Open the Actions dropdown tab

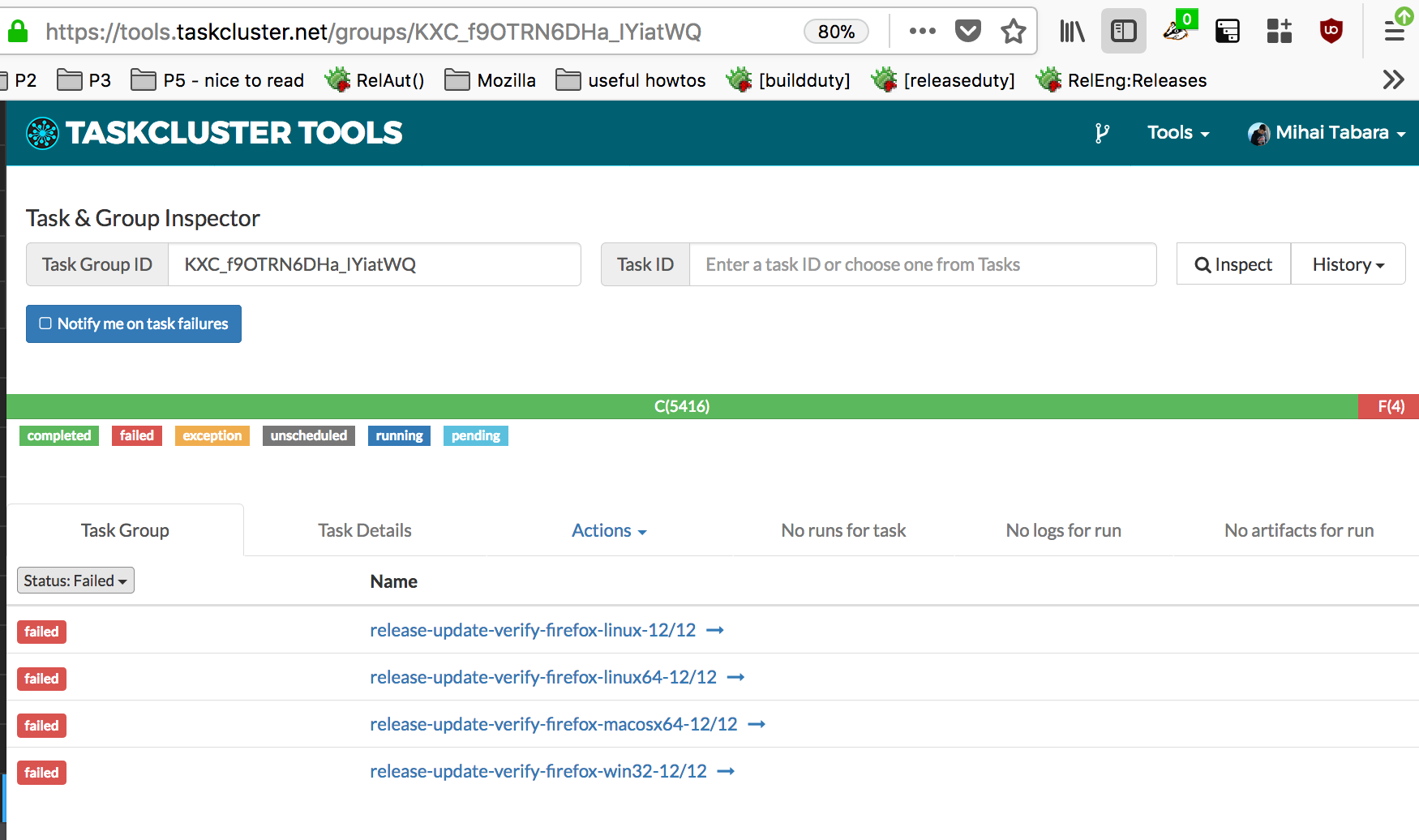(609, 530)
